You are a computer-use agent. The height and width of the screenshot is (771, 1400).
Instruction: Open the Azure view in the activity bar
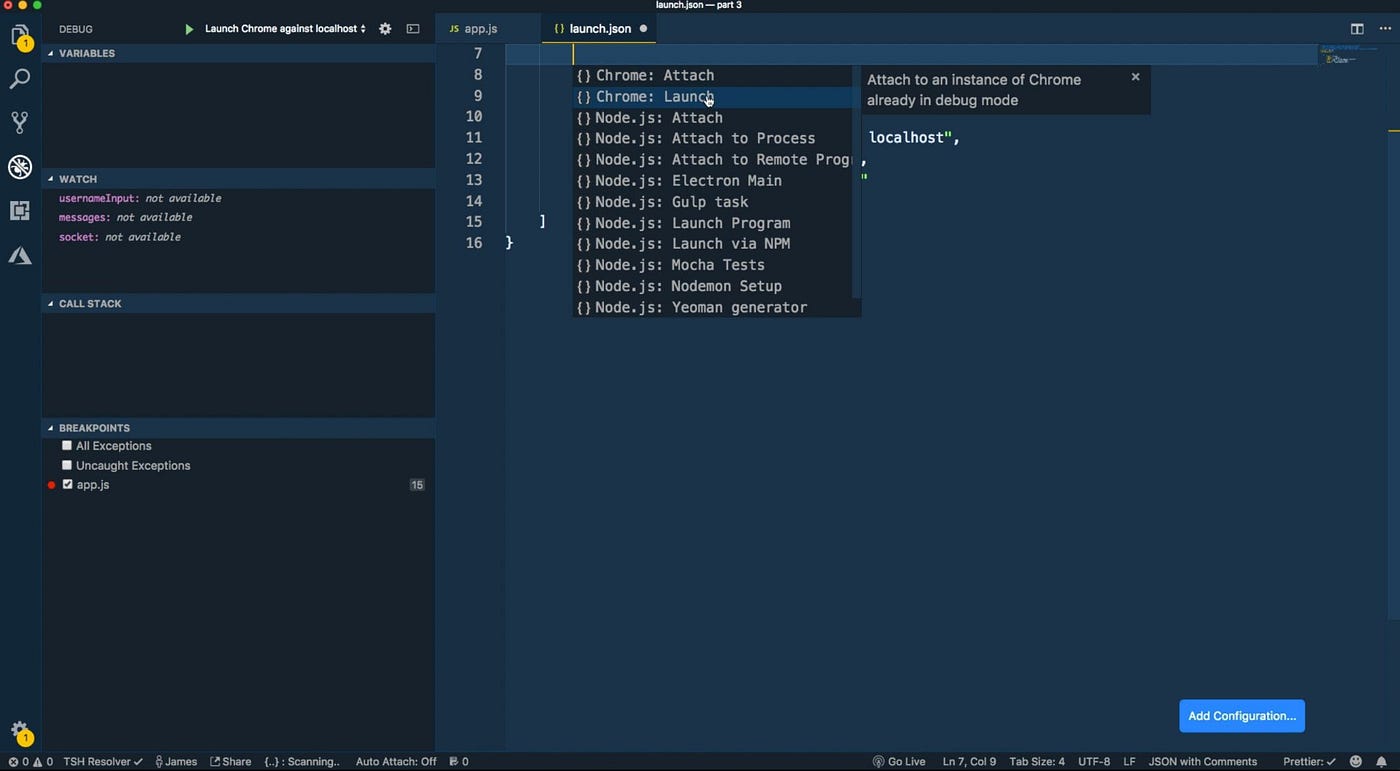20,256
